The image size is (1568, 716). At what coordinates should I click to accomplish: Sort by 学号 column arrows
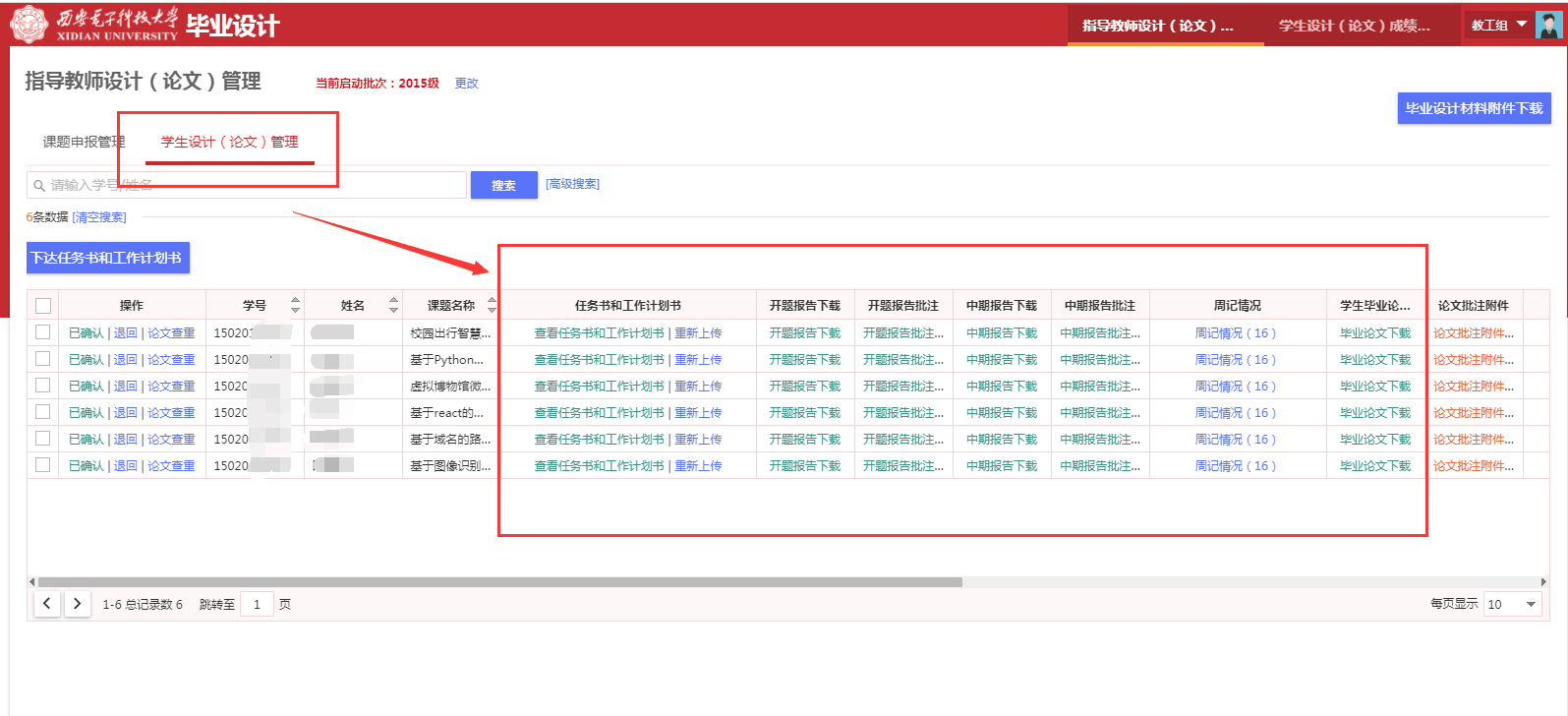(x=295, y=305)
